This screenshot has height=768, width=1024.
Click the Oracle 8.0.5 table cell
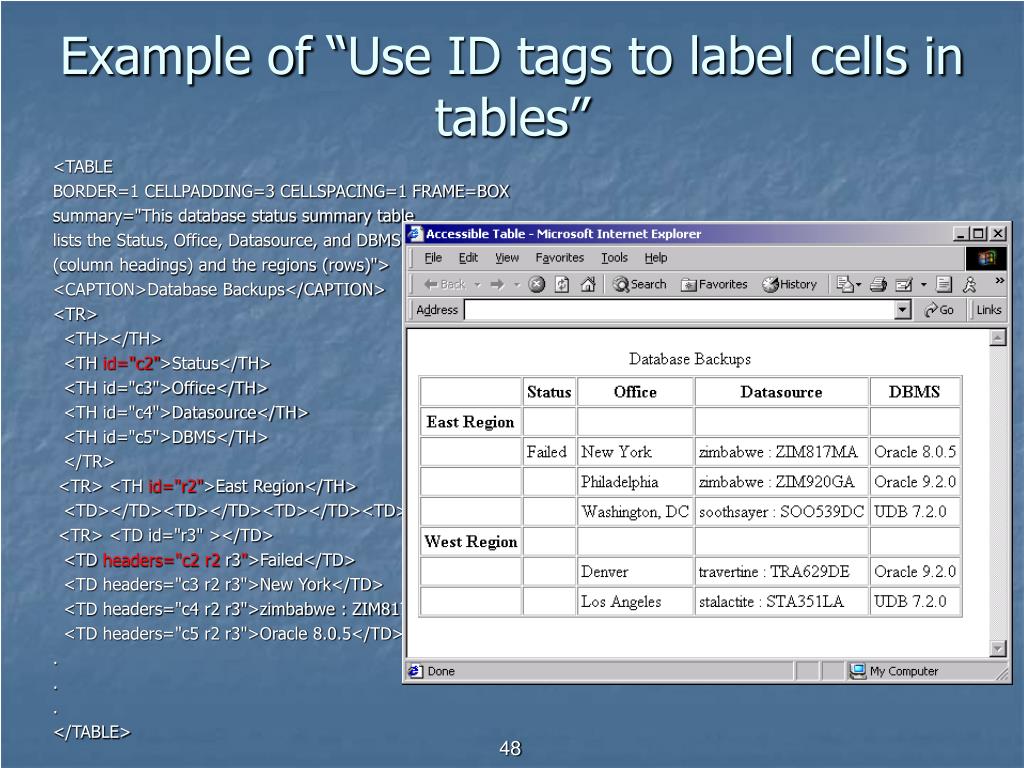[x=914, y=452]
